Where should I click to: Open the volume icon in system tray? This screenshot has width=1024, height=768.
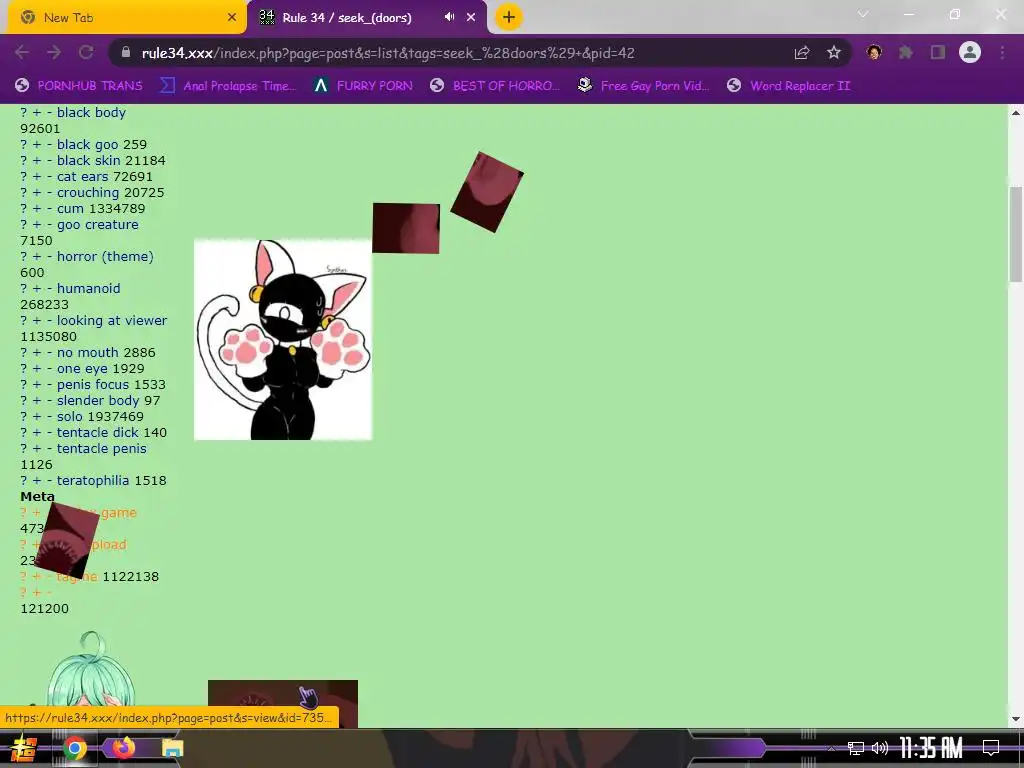pyautogui.click(x=880, y=748)
